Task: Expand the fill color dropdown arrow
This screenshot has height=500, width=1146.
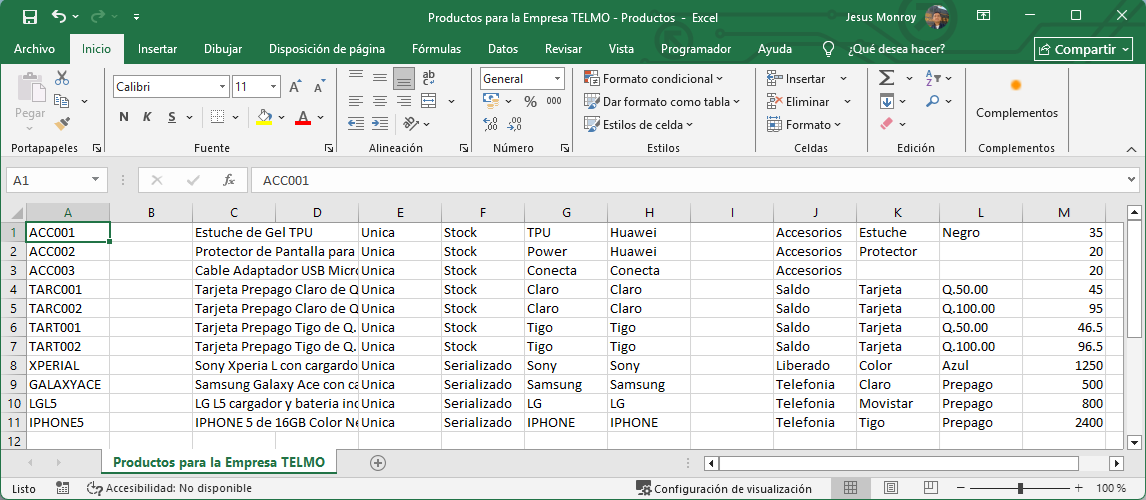Action: pyautogui.click(x=281, y=117)
